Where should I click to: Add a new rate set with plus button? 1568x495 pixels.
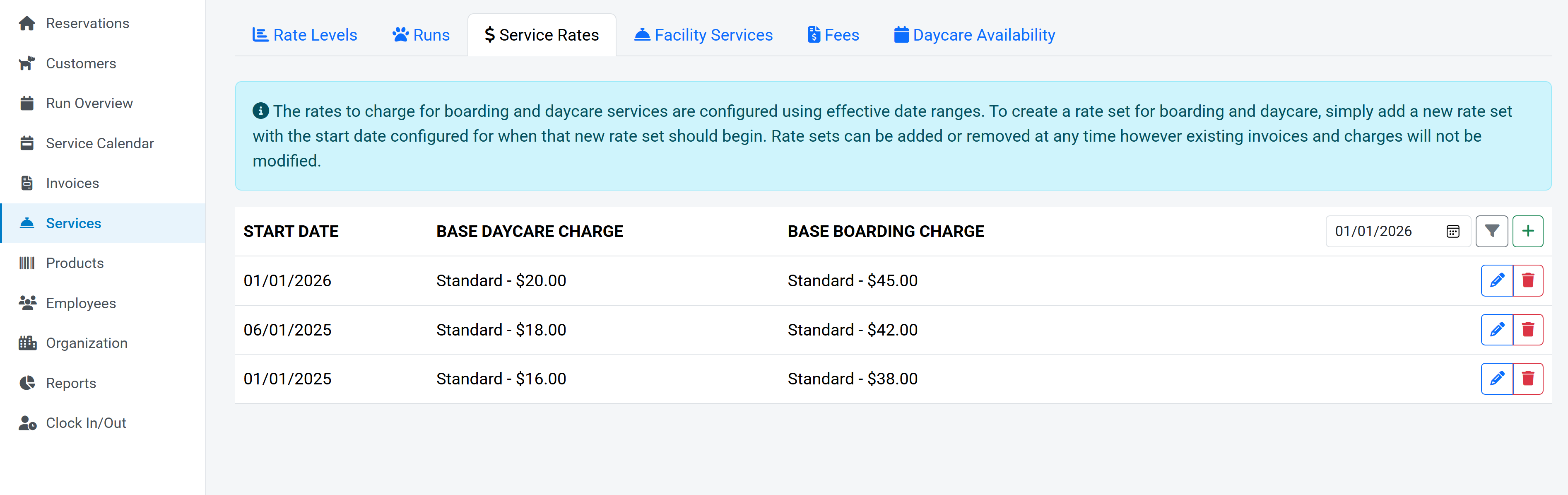click(1528, 232)
